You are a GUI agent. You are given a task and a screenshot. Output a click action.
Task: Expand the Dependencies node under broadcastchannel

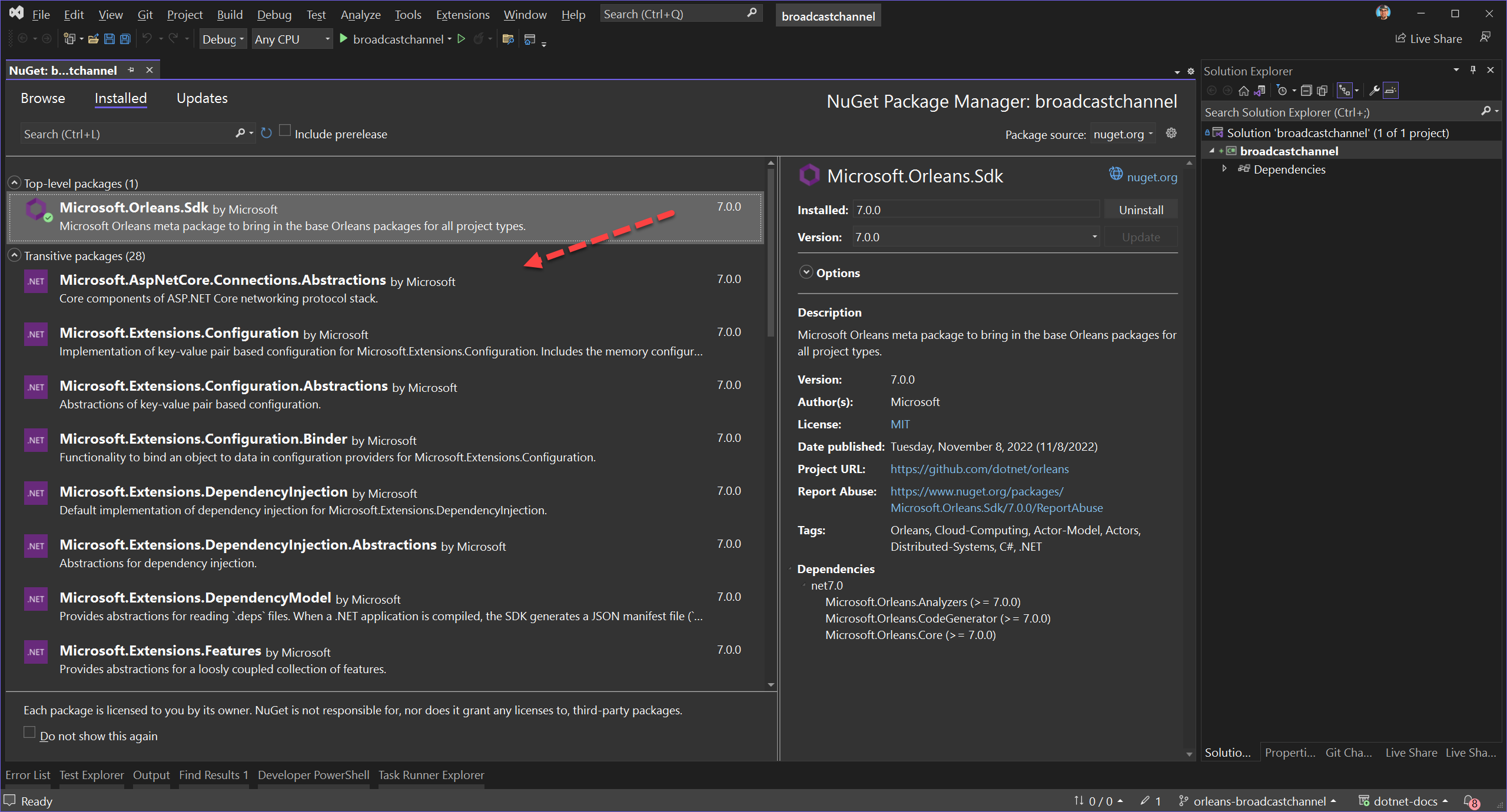1224,169
